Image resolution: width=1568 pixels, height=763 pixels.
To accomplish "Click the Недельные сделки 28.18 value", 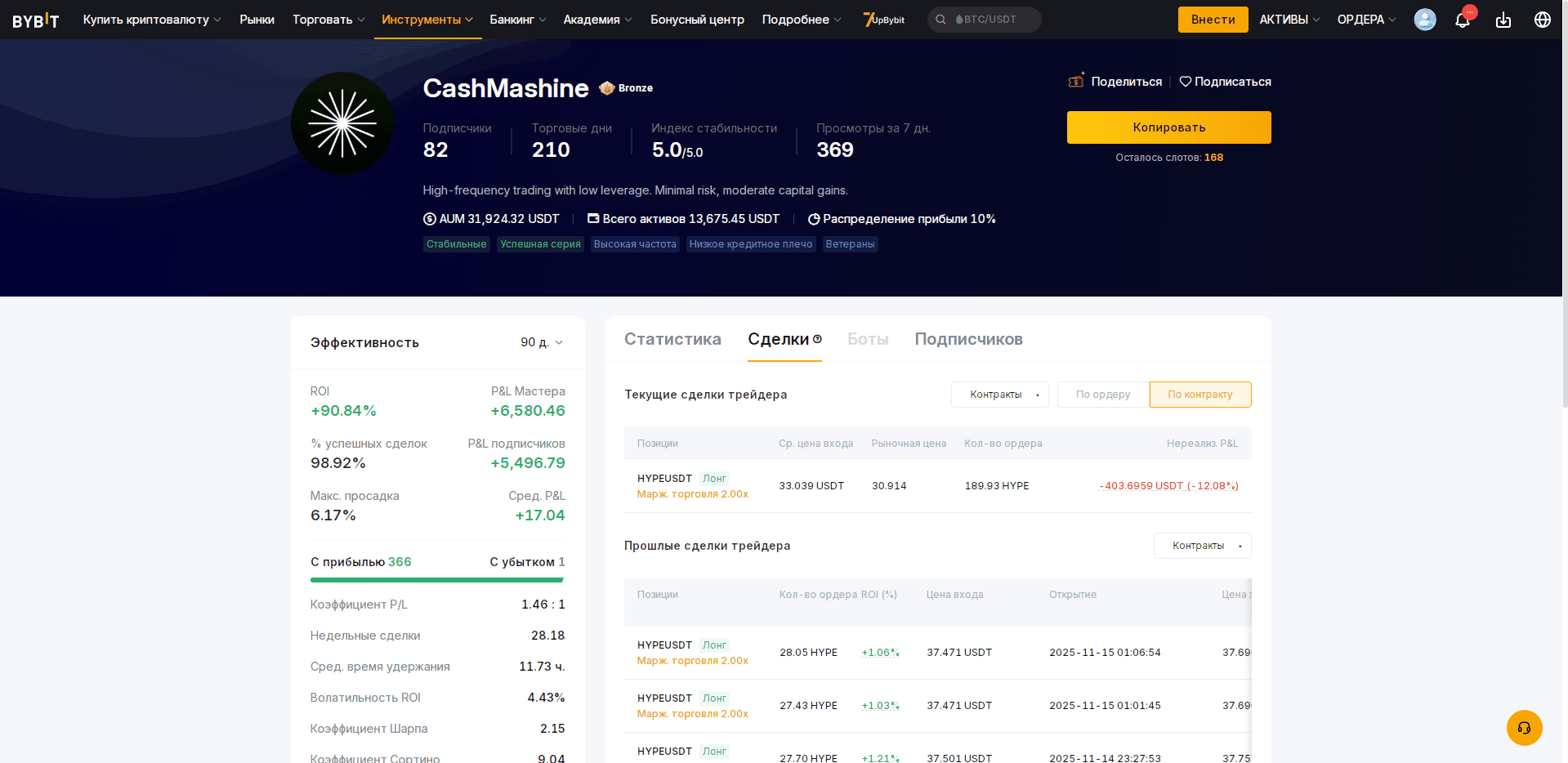I will click(x=548, y=636).
